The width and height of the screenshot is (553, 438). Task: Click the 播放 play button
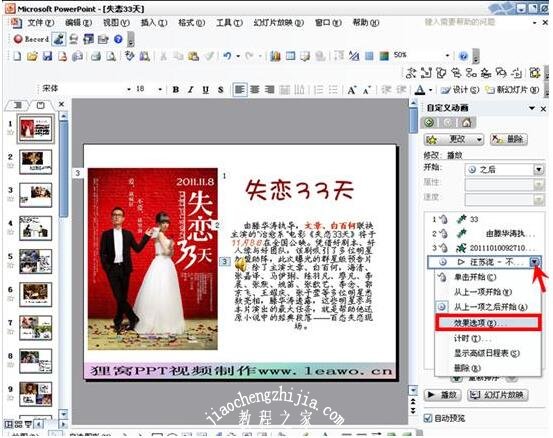point(443,395)
